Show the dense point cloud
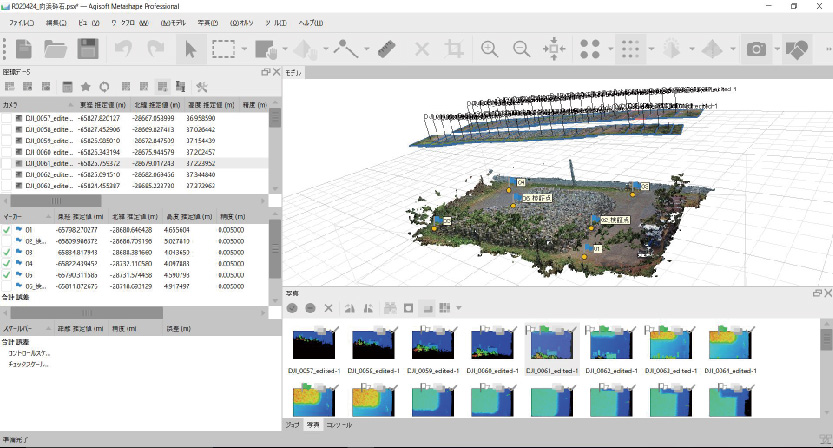 630,49
